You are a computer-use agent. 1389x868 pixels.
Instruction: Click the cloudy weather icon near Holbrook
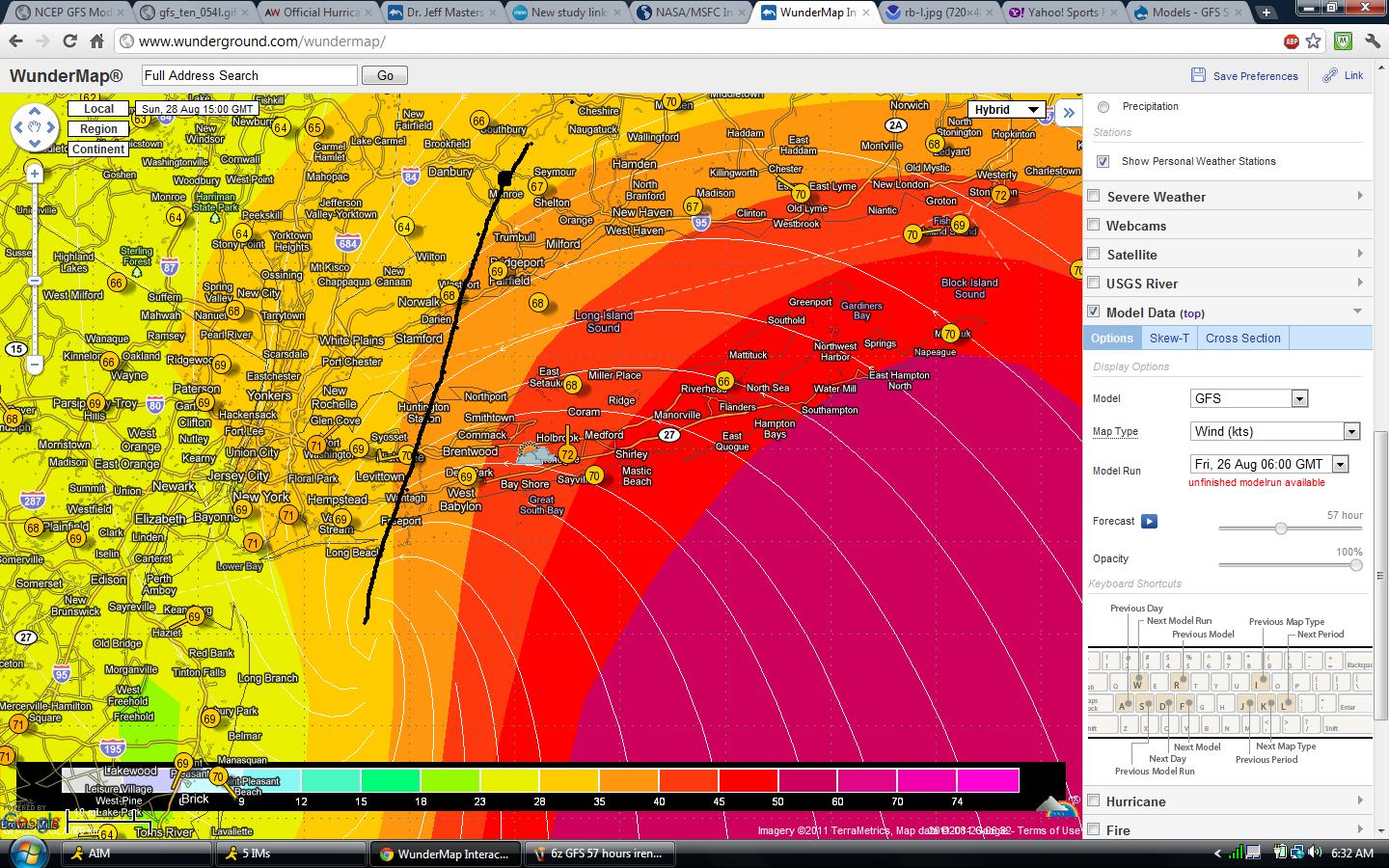coord(534,454)
